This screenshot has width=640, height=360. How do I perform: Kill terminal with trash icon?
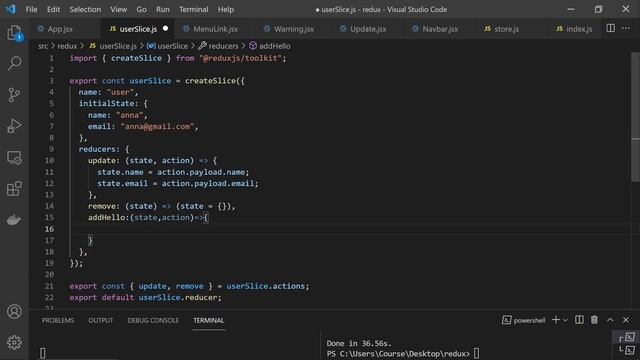pos(594,320)
